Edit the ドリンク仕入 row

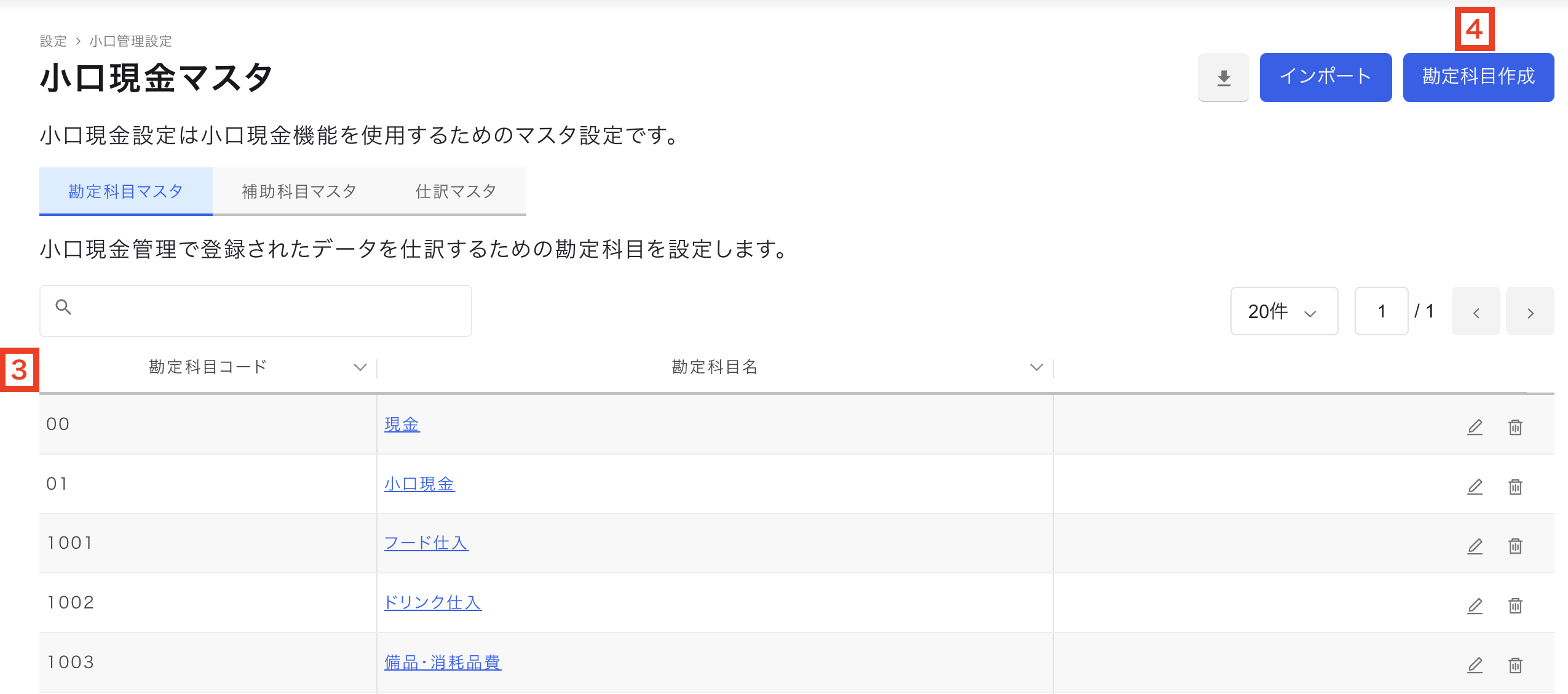(x=1475, y=605)
